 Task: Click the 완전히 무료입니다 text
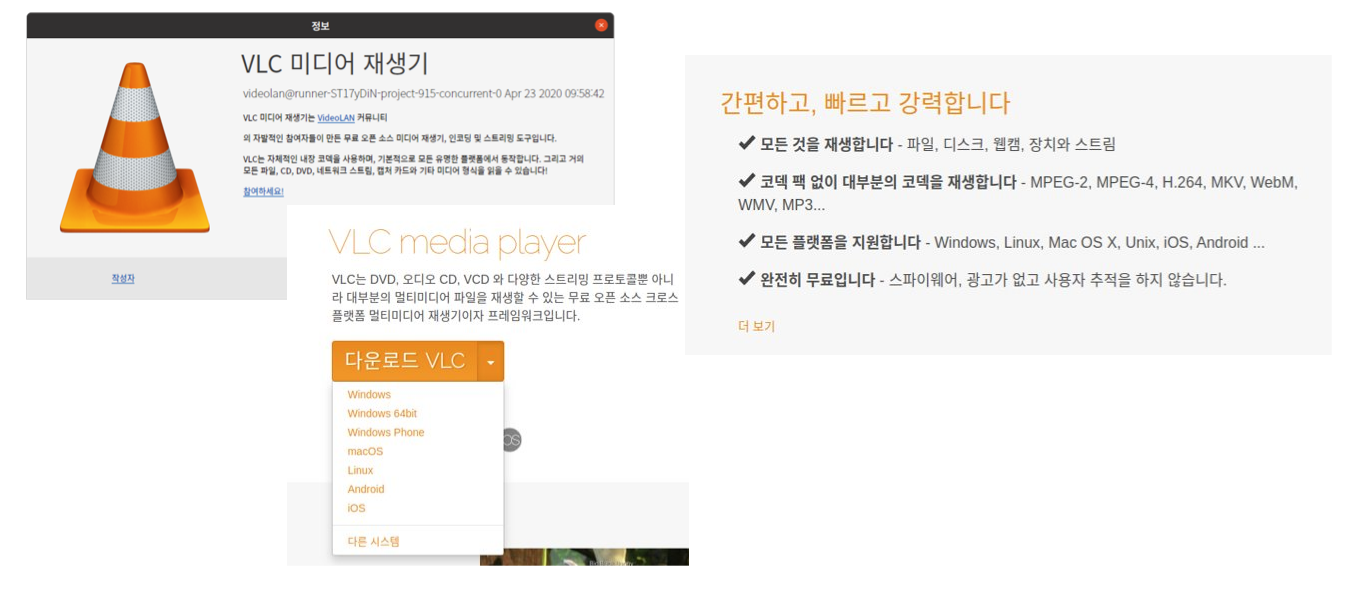pyautogui.click(x=817, y=280)
